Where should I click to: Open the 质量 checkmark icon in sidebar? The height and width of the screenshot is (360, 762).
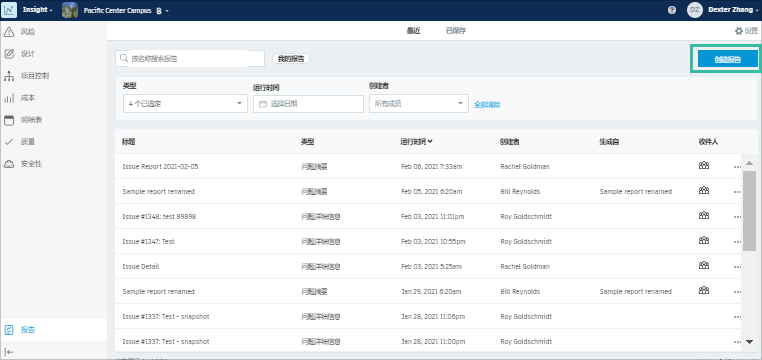point(9,142)
